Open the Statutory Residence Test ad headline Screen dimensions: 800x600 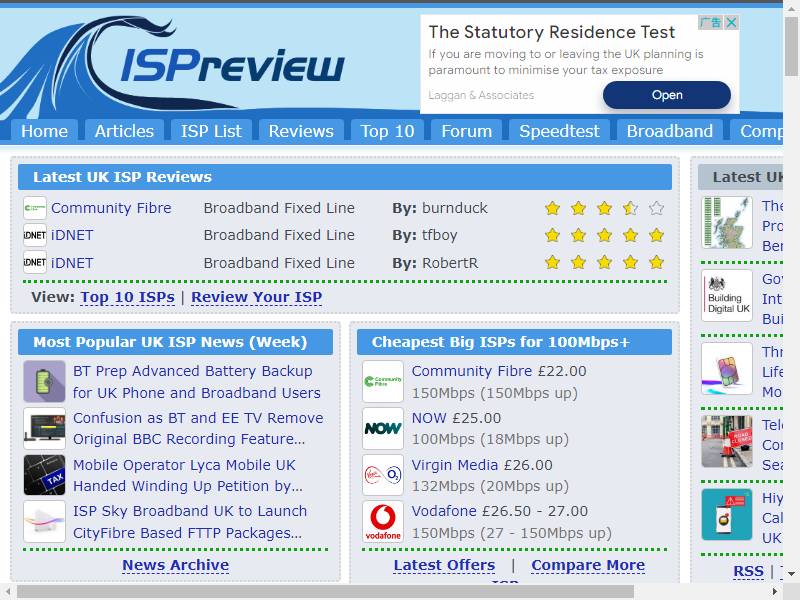click(x=552, y=32)
